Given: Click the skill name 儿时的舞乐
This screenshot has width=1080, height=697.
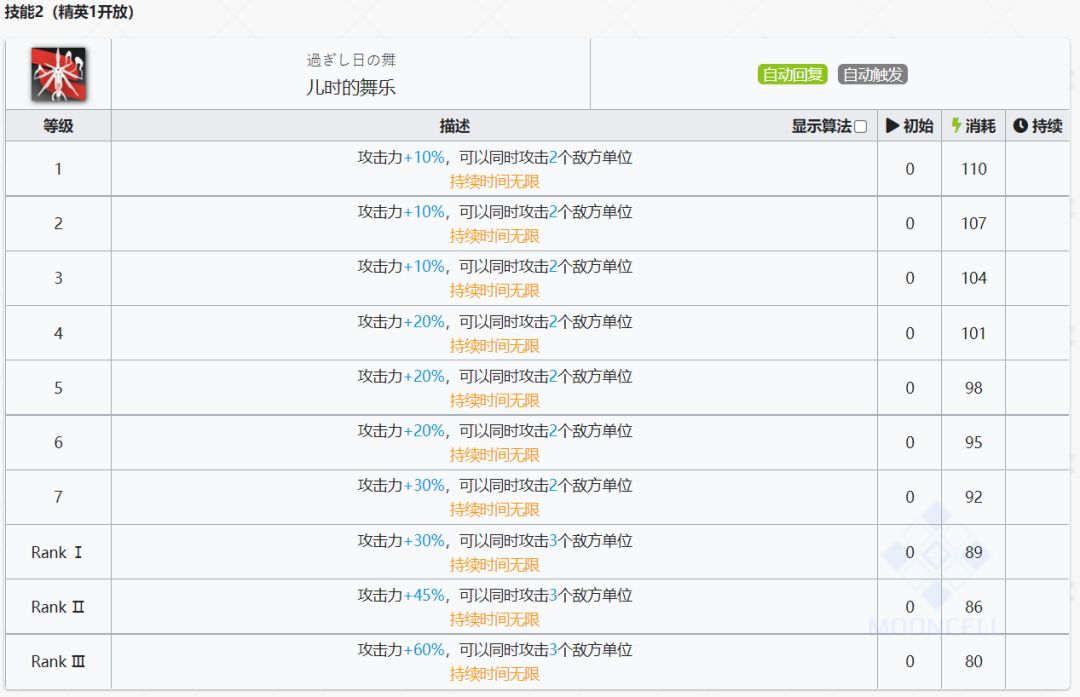Looking at the screenshot, I should tap(351, 87).
